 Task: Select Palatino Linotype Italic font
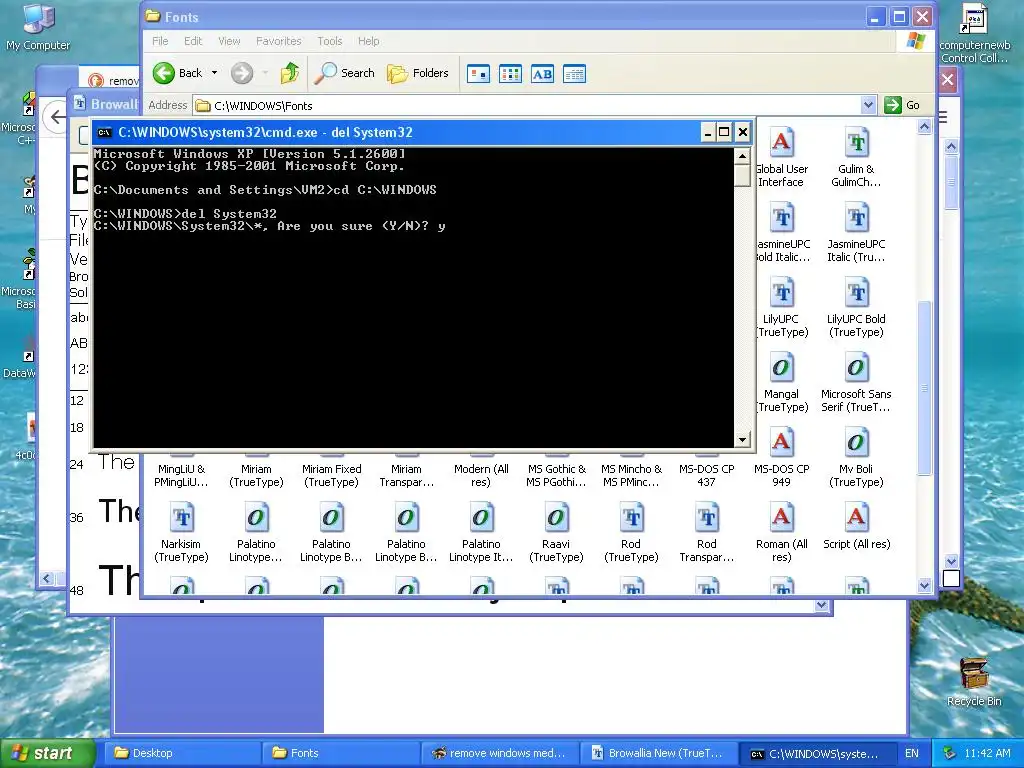pyautogui.click(x=481, y=534)
